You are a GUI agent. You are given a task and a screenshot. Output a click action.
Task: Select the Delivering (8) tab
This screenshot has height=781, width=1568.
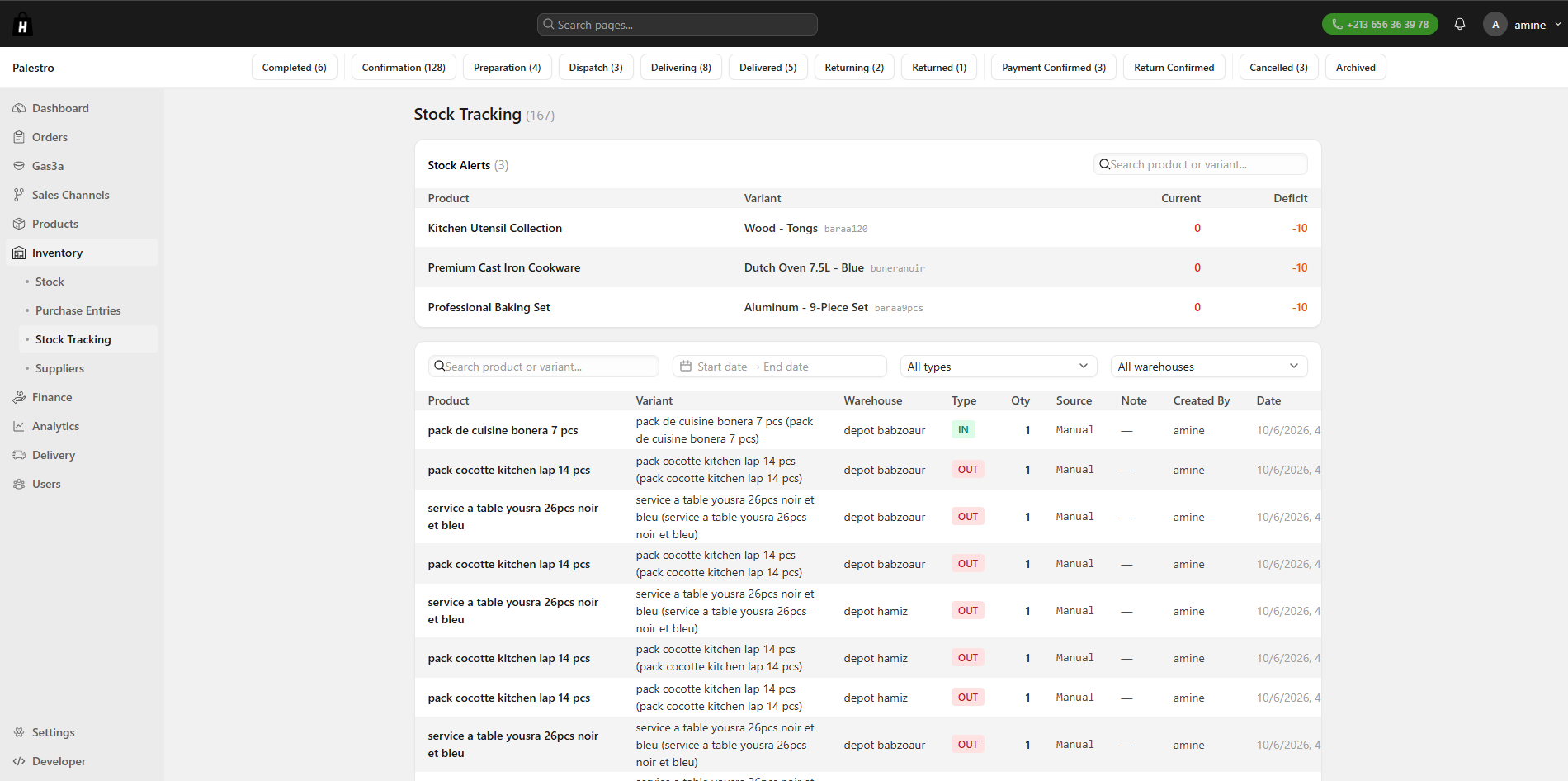[x=681, y=68]
